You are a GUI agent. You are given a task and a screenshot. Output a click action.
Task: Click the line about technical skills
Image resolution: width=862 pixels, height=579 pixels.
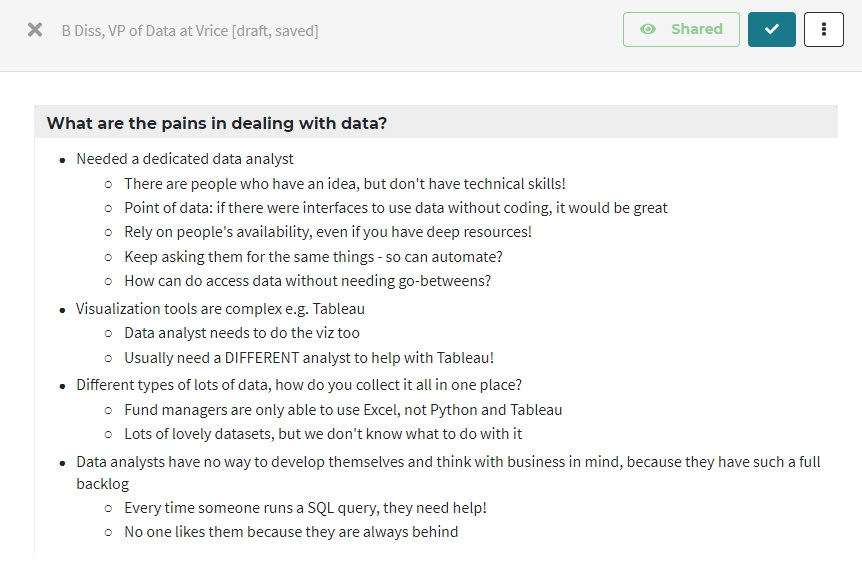[345, 184]
